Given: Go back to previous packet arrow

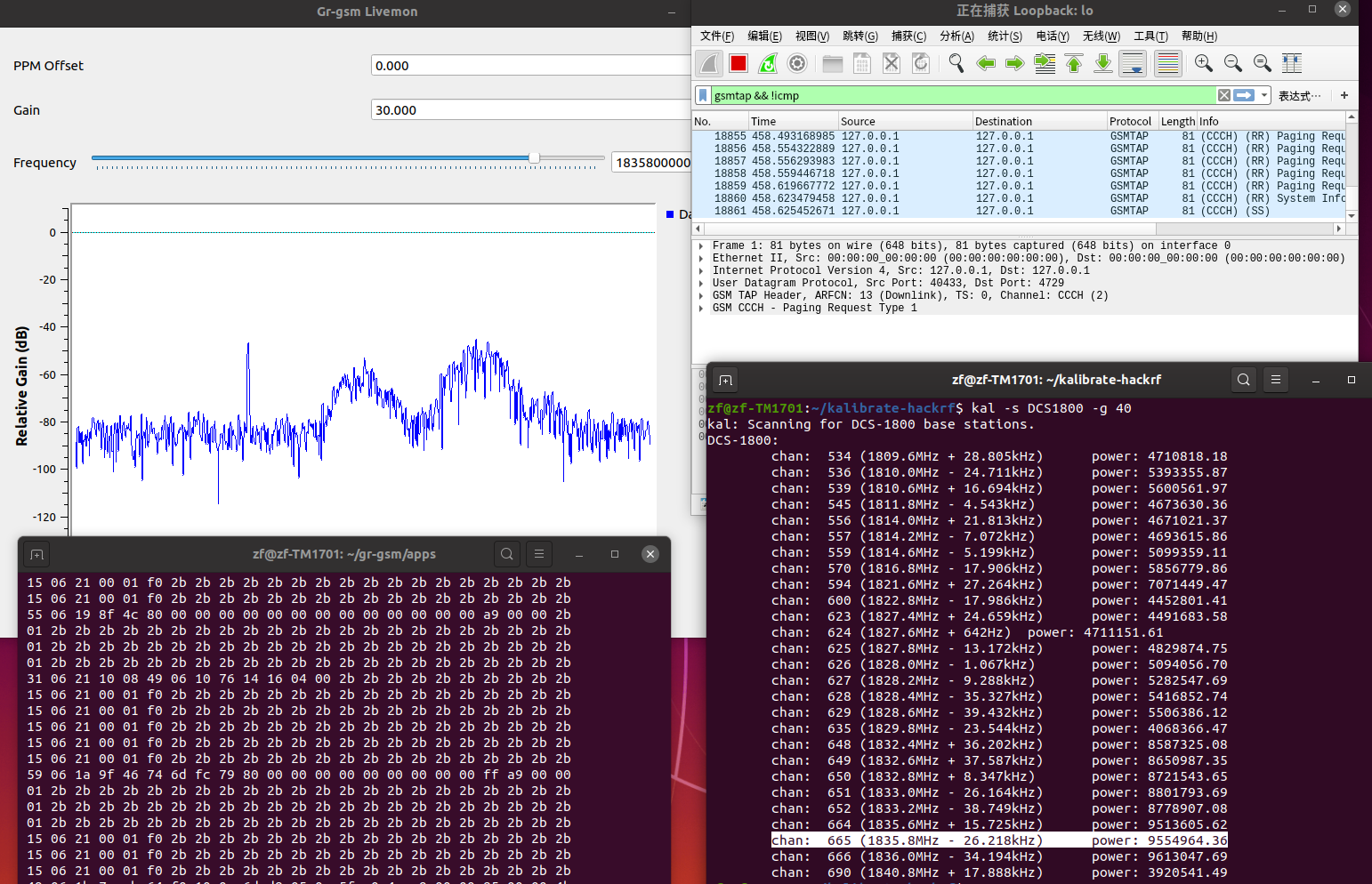Looking at the screenshot, I should point(986,63).
